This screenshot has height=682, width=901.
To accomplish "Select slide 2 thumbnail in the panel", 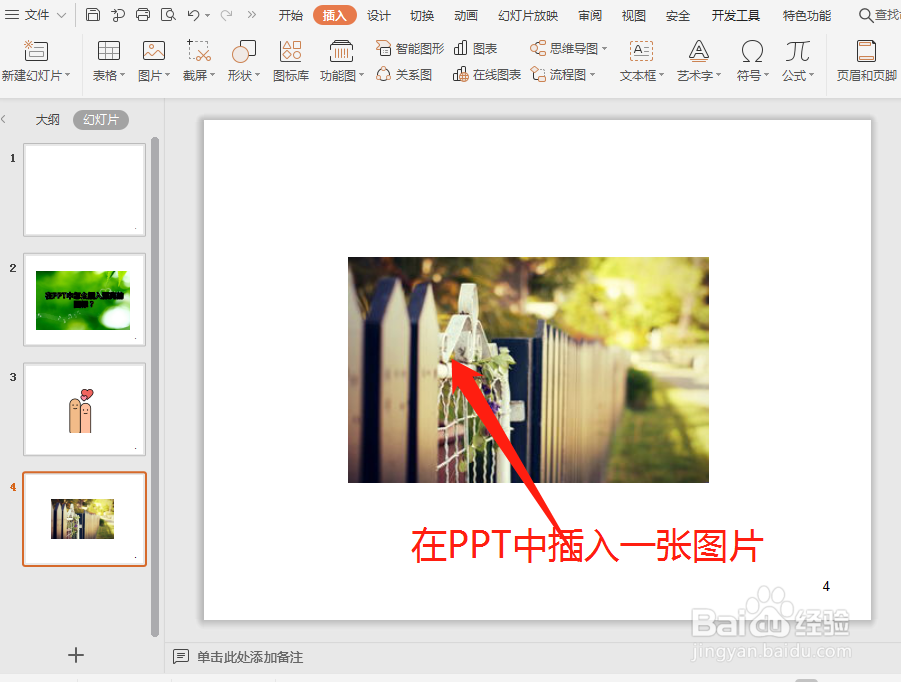I will point(84,299).
